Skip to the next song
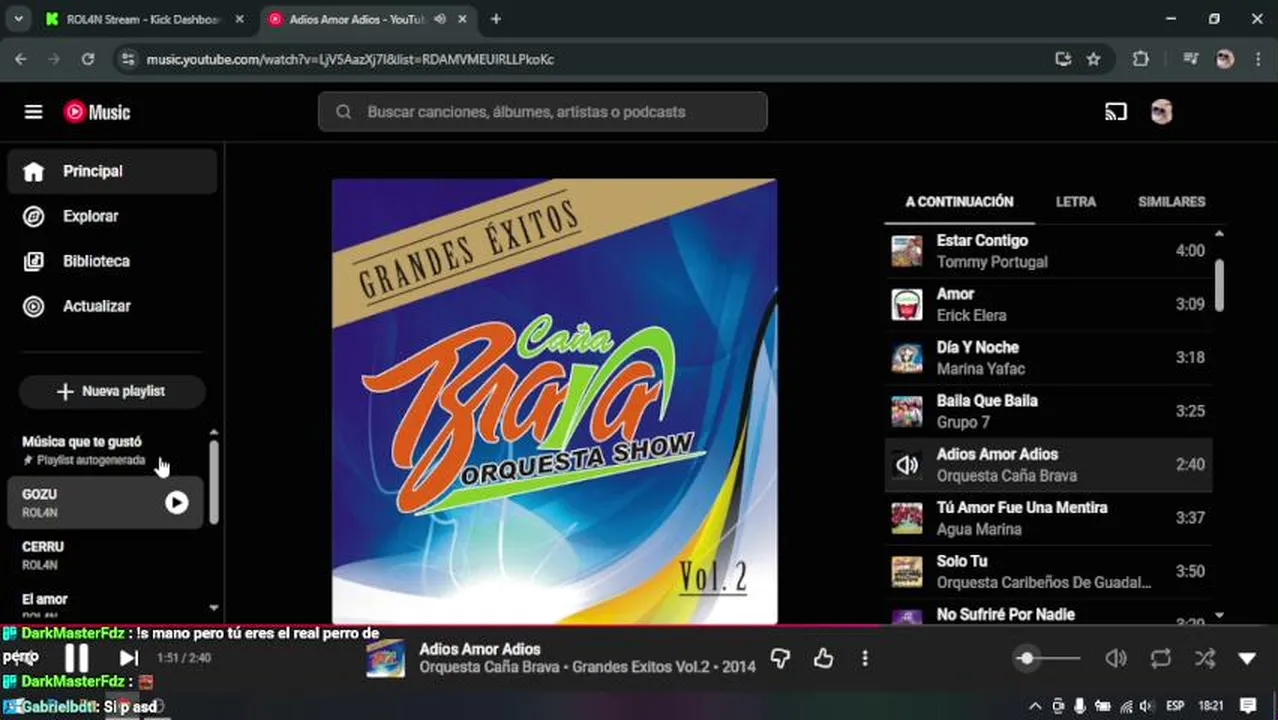This screenshot has height=720, width=1278. [x=129, y=657]
